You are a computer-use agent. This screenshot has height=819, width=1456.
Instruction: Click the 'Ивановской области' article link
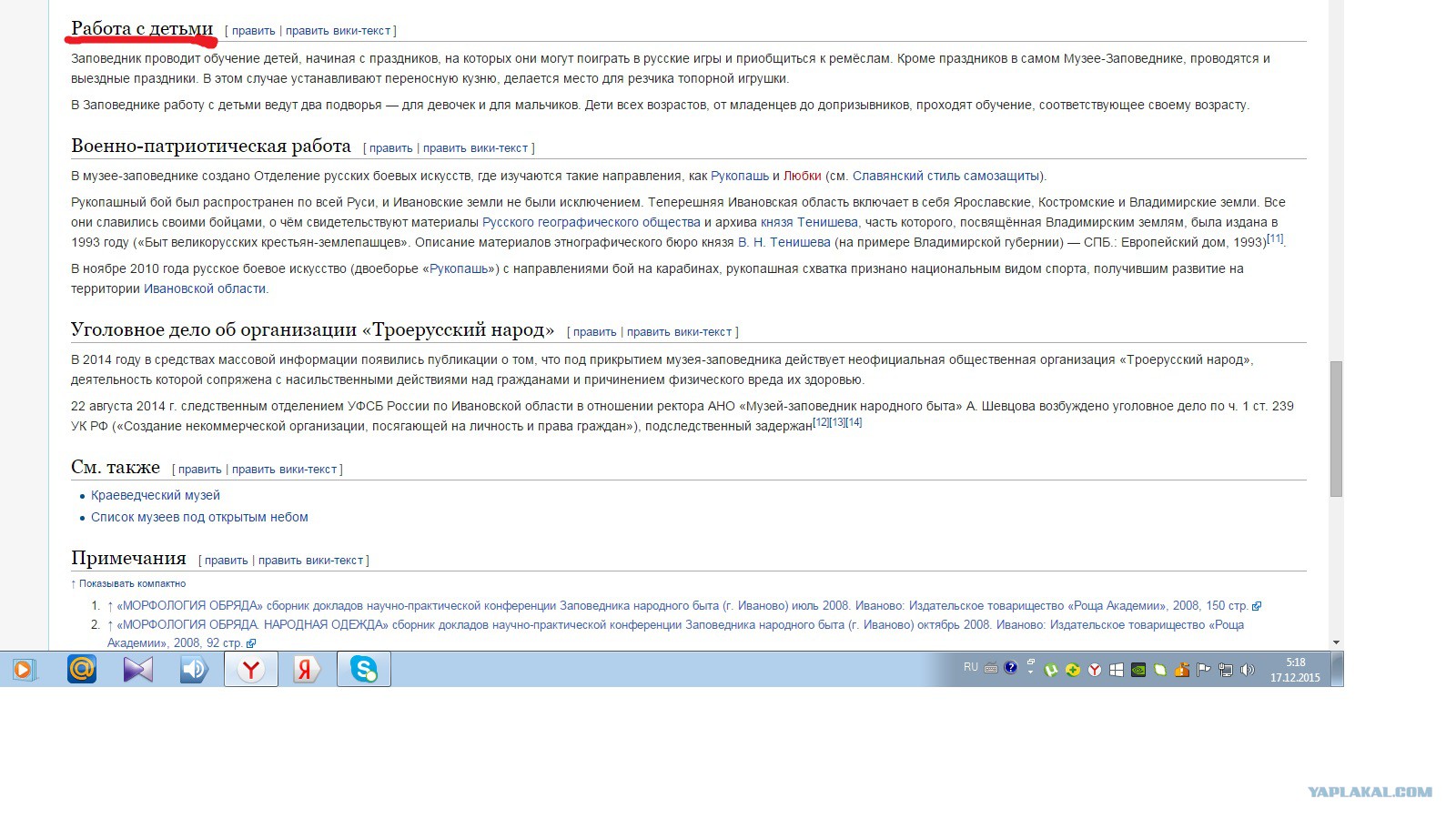tap(205, 288)
